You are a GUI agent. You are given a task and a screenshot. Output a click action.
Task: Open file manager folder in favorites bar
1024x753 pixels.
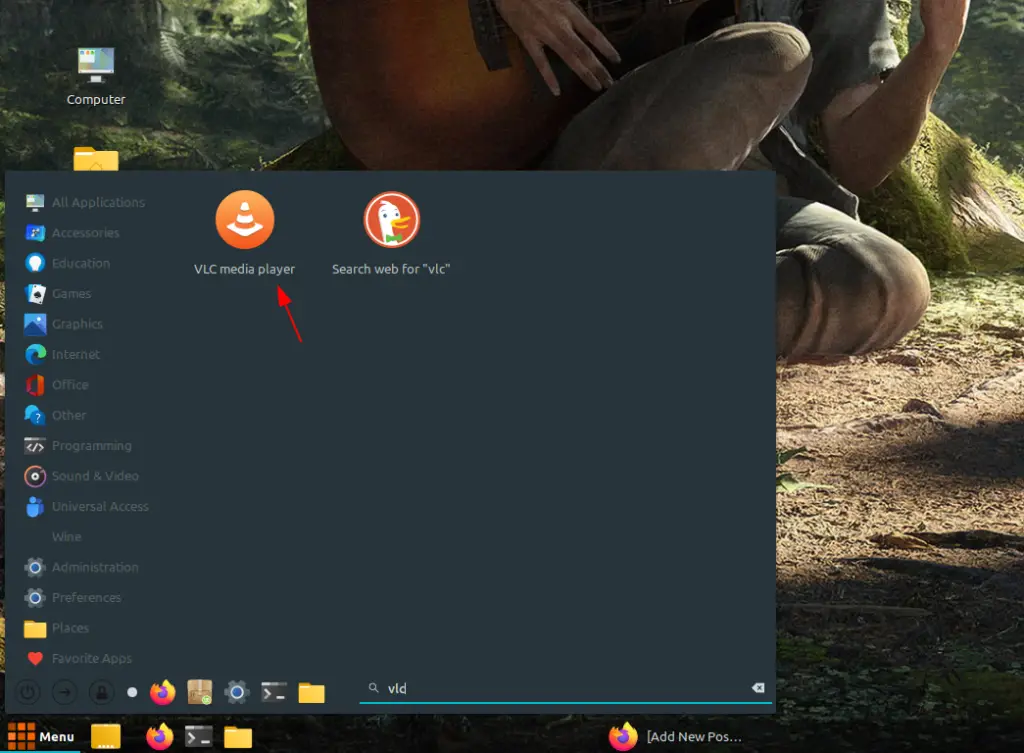[312, 693]
